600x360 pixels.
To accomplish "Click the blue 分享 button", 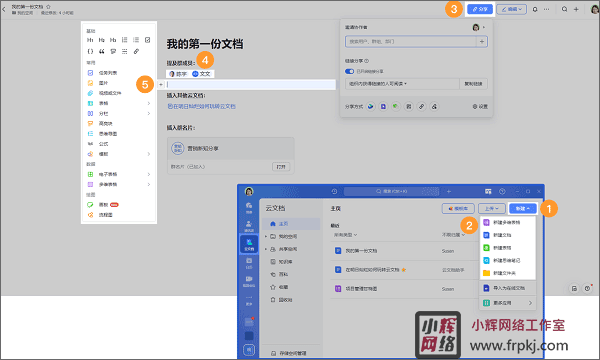I will [480, 9].
